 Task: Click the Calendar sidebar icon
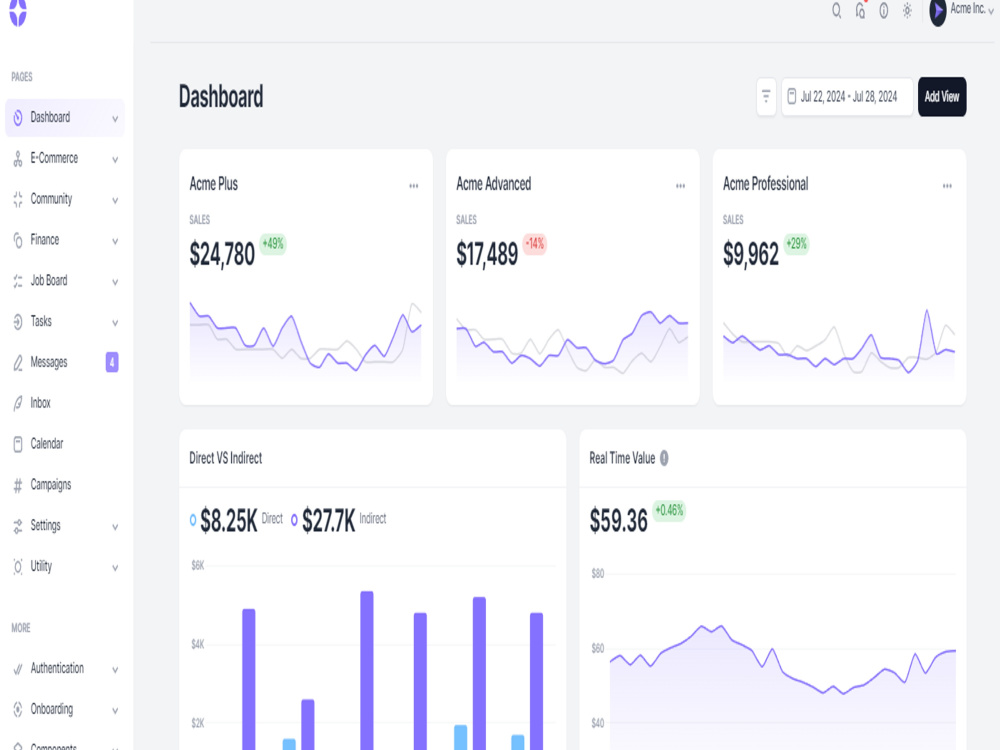click(18, 445)
